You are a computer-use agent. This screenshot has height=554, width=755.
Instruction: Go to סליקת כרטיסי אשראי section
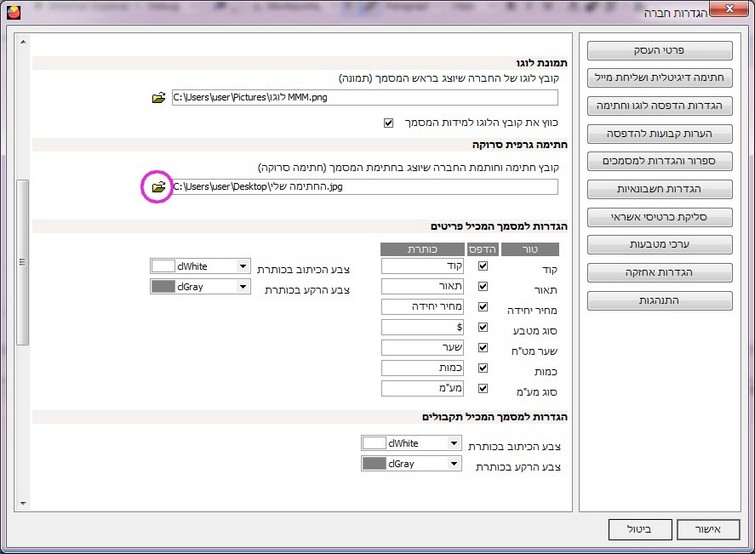660,217
